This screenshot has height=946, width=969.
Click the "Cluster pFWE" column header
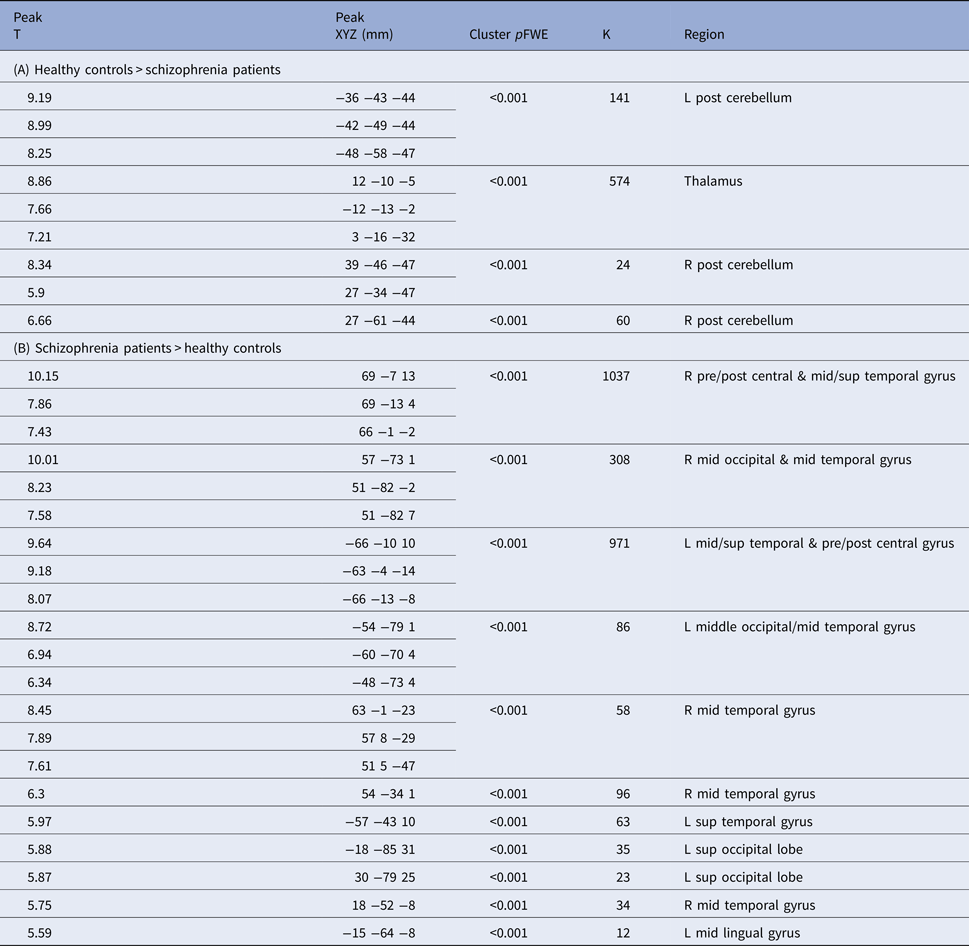coord(508,35)
